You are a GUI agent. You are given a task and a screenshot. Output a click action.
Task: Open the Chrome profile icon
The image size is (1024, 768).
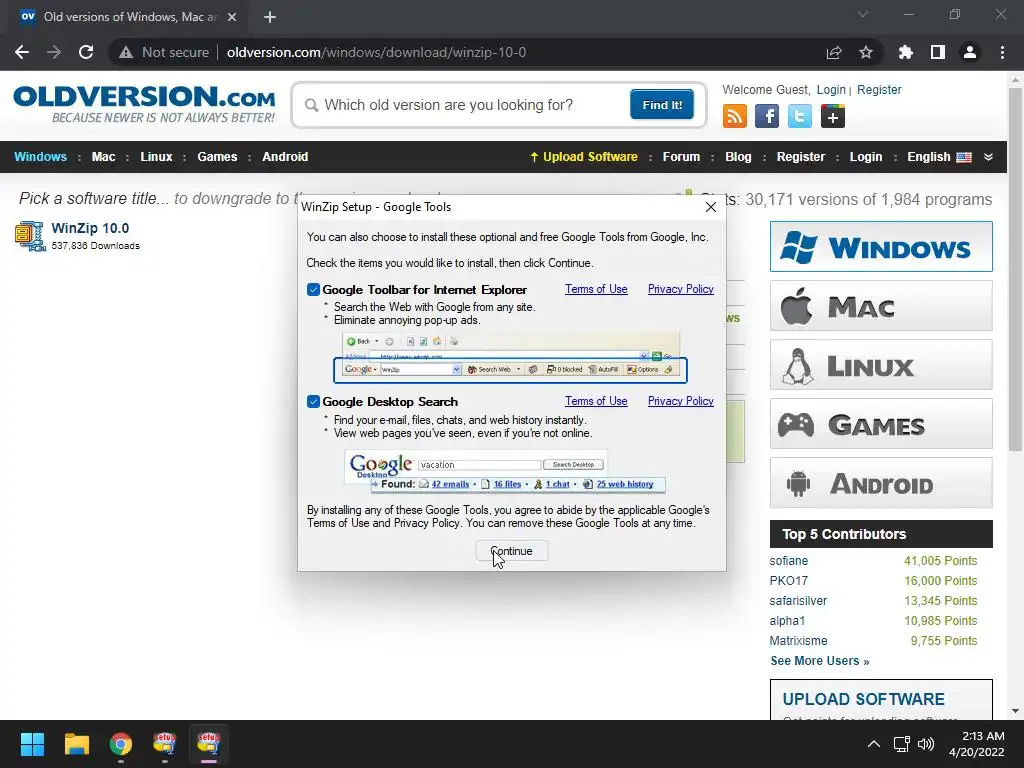coord(970,52)
